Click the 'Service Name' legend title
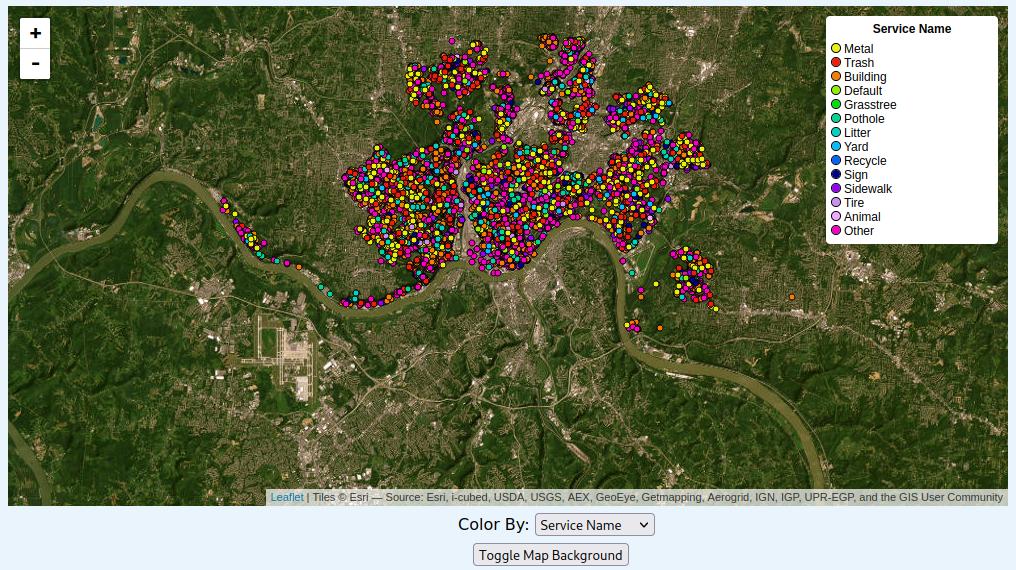The height and width of the screenshot is (570, 1016). [x=912, y=28]
